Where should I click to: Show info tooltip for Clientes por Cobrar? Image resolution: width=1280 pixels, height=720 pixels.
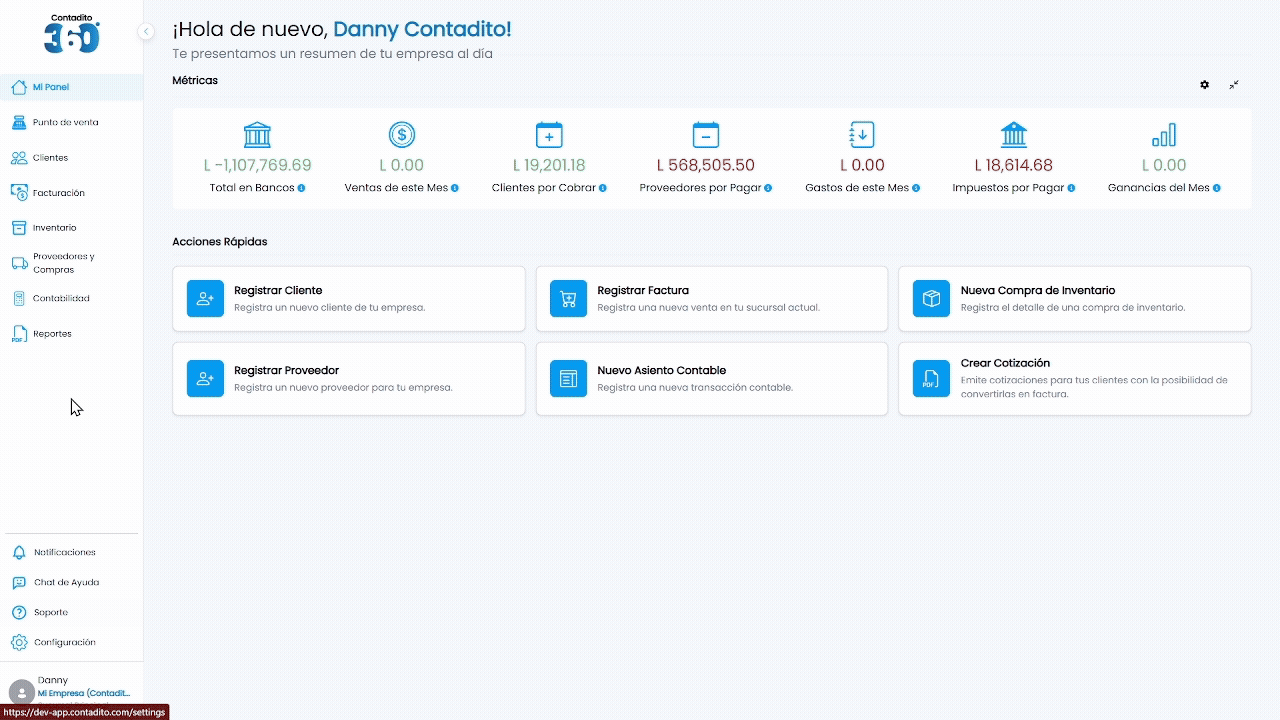point(603,188)
